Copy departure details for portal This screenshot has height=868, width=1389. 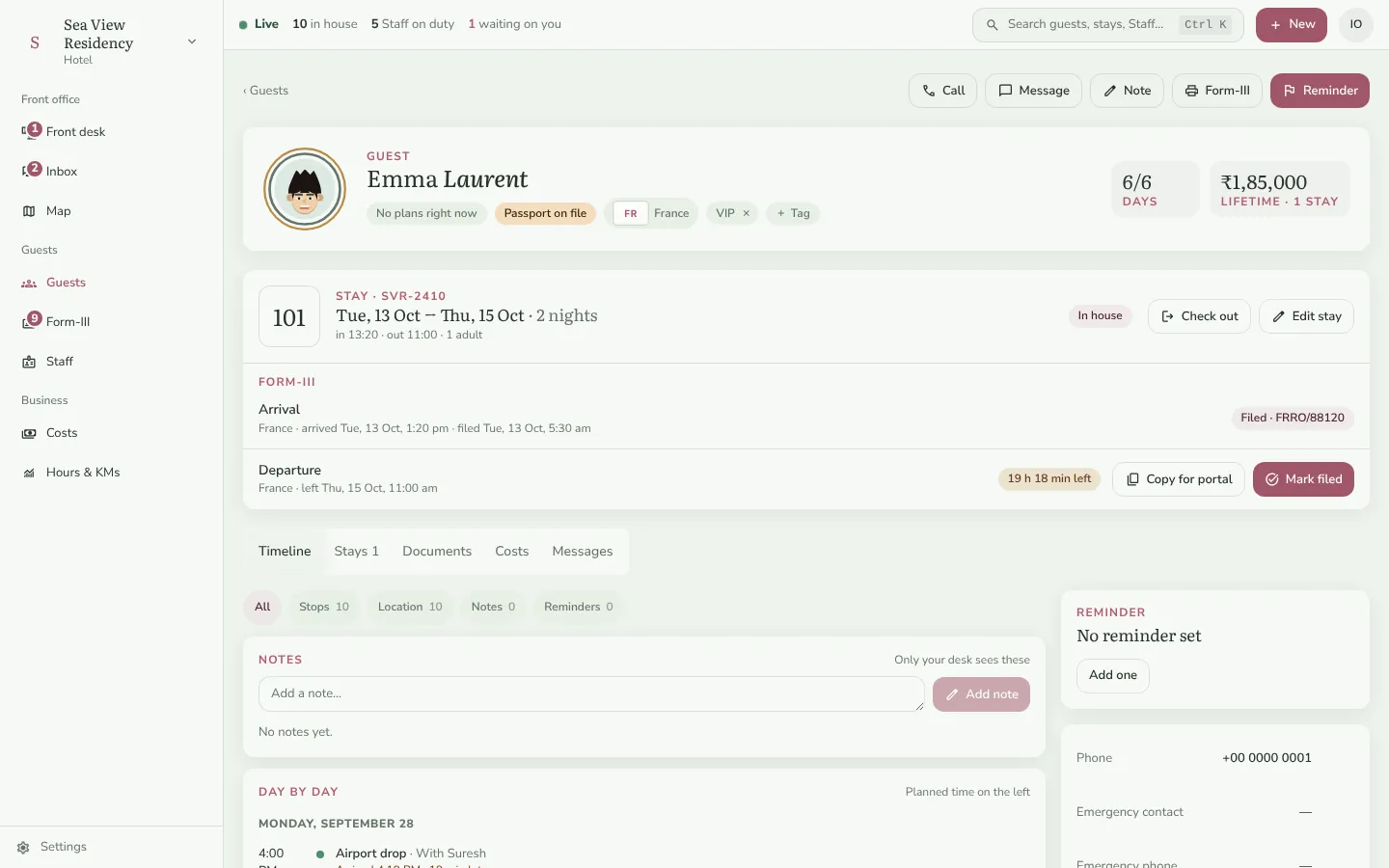click(x=1179, y=479)
